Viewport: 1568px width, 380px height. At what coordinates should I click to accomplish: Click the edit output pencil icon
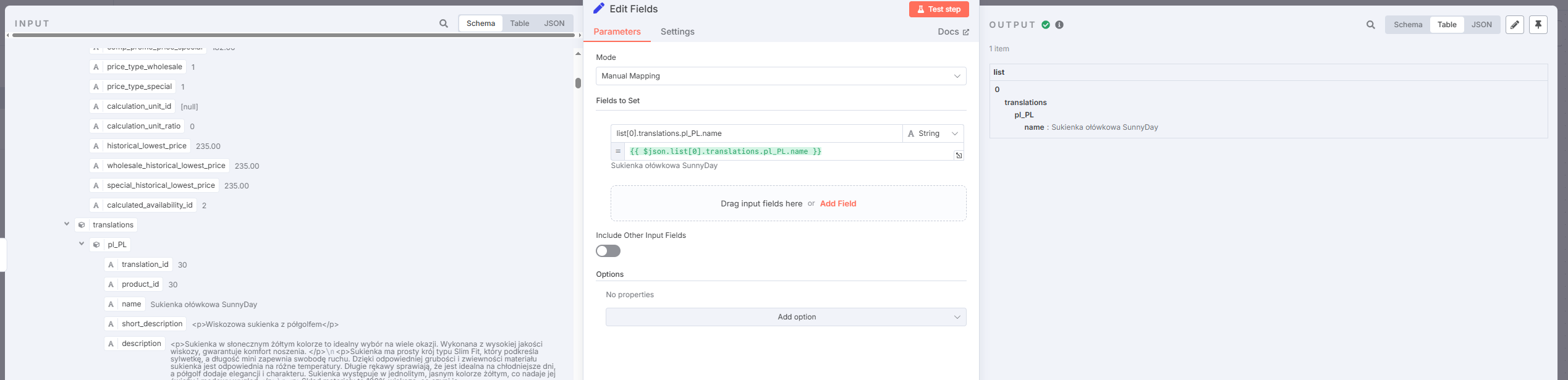(1515, 25)
